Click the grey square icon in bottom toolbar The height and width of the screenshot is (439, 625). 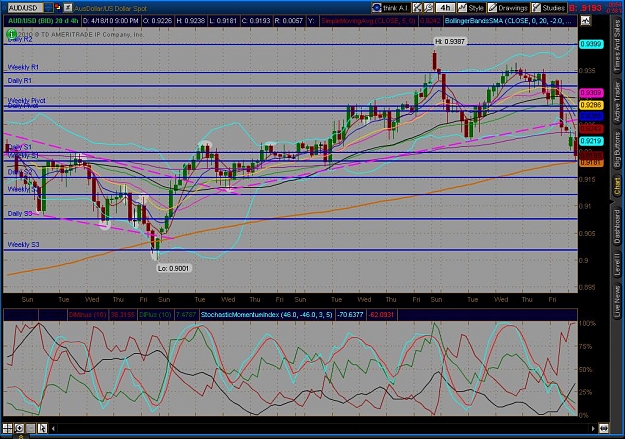[x=31, y=428]
